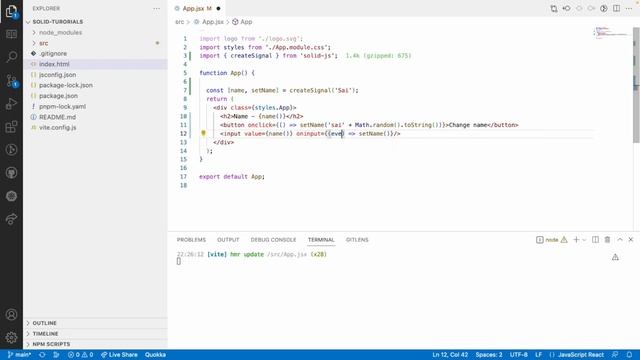The width and height of the screenshot is (640, 360).
Task: Expand the NPM SCRIPTS section
Action: click(51, 344)
